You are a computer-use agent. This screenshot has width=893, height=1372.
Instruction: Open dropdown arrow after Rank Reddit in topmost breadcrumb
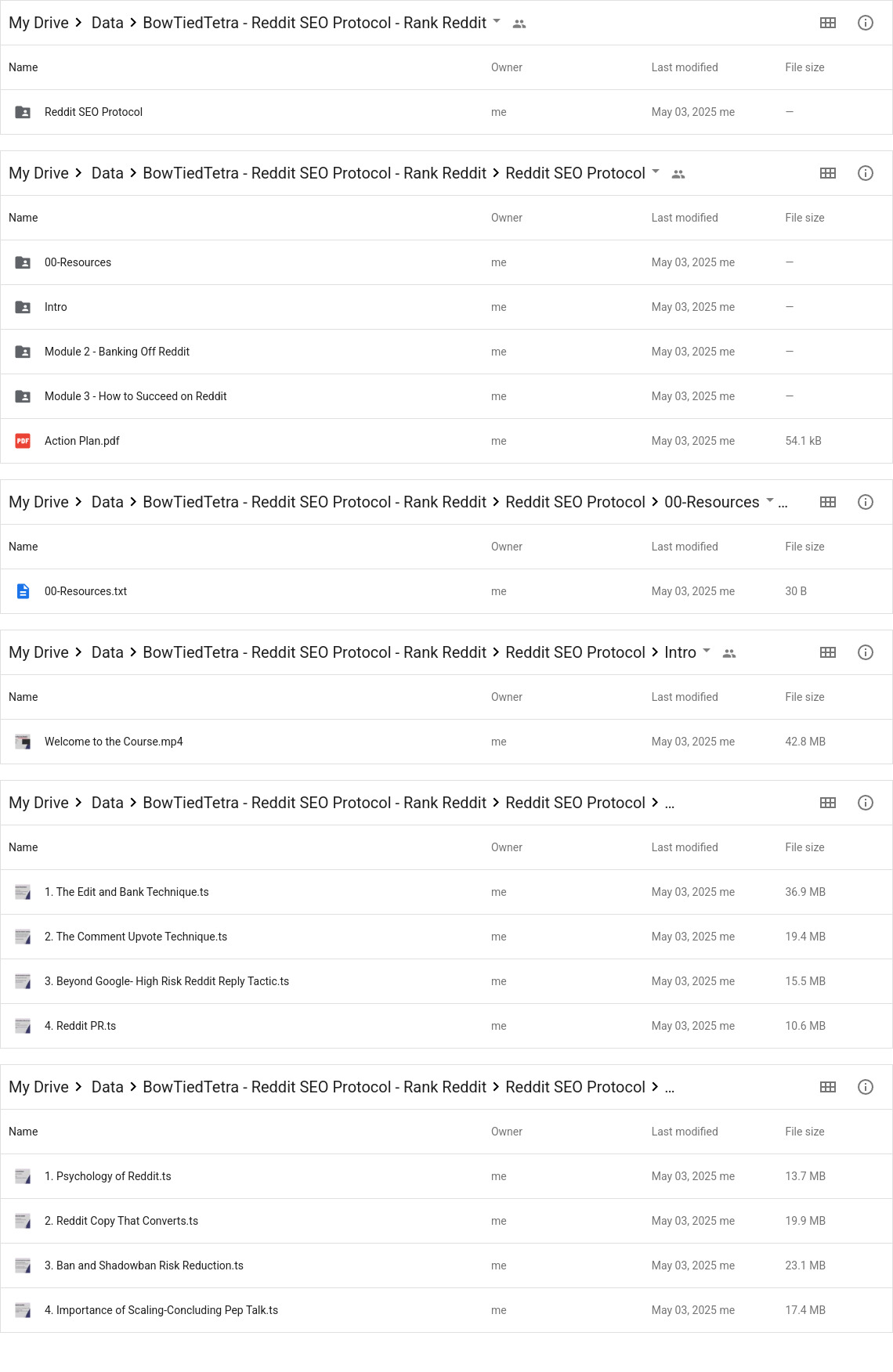(x=497, y=21)
